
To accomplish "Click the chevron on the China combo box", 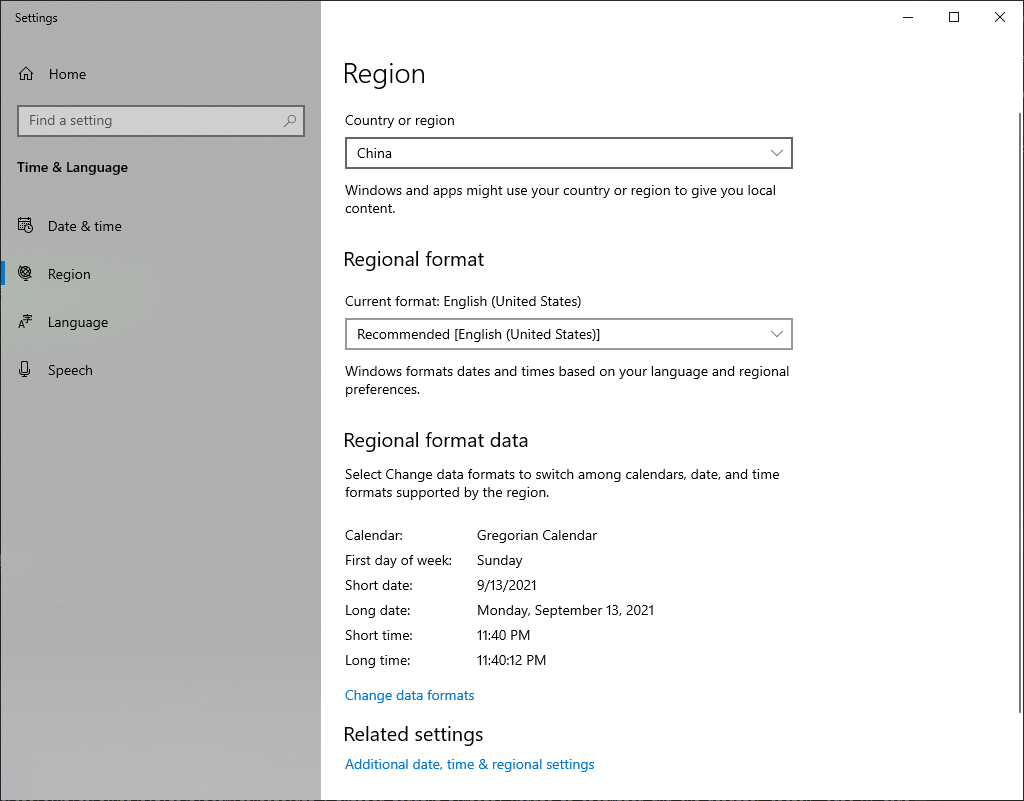I will pyautogui.click(x=777, y=153).
